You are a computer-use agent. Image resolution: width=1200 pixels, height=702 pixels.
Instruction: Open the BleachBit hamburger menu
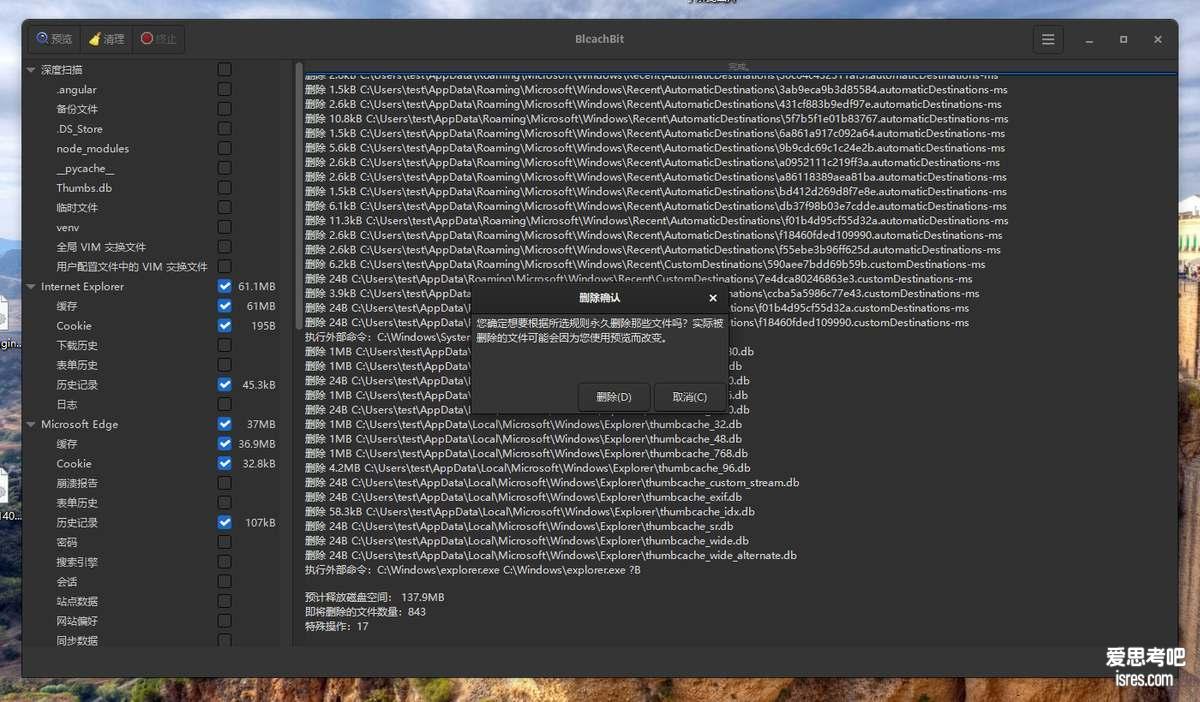[x=1048, y=39]
